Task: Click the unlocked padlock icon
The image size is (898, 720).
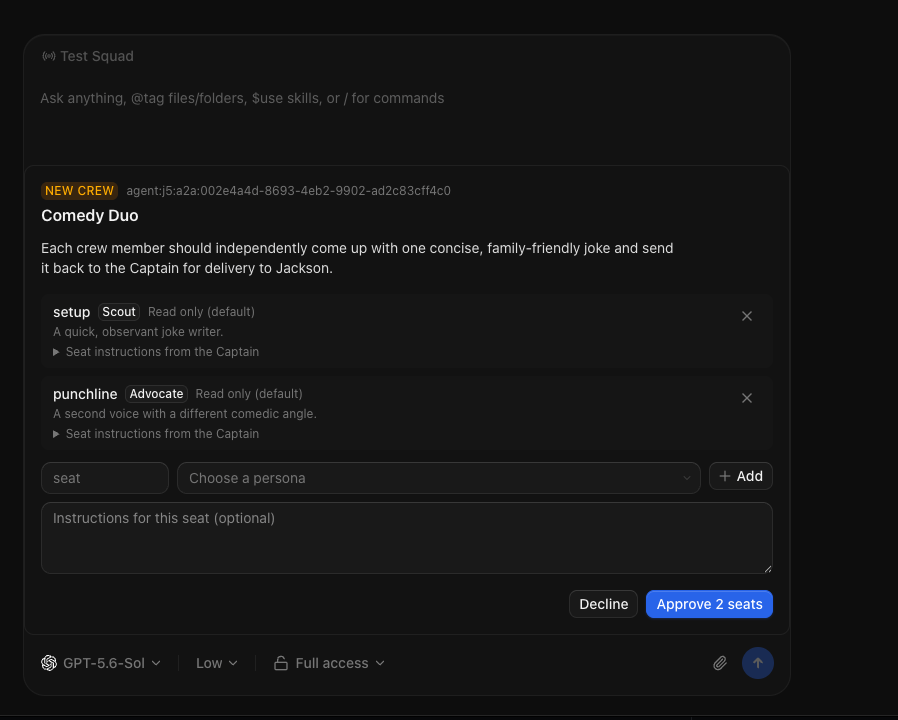Action: [x=281, y=663]
